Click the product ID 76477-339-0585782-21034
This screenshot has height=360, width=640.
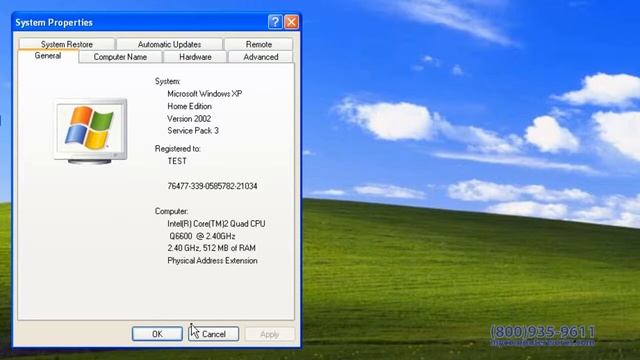212,186
